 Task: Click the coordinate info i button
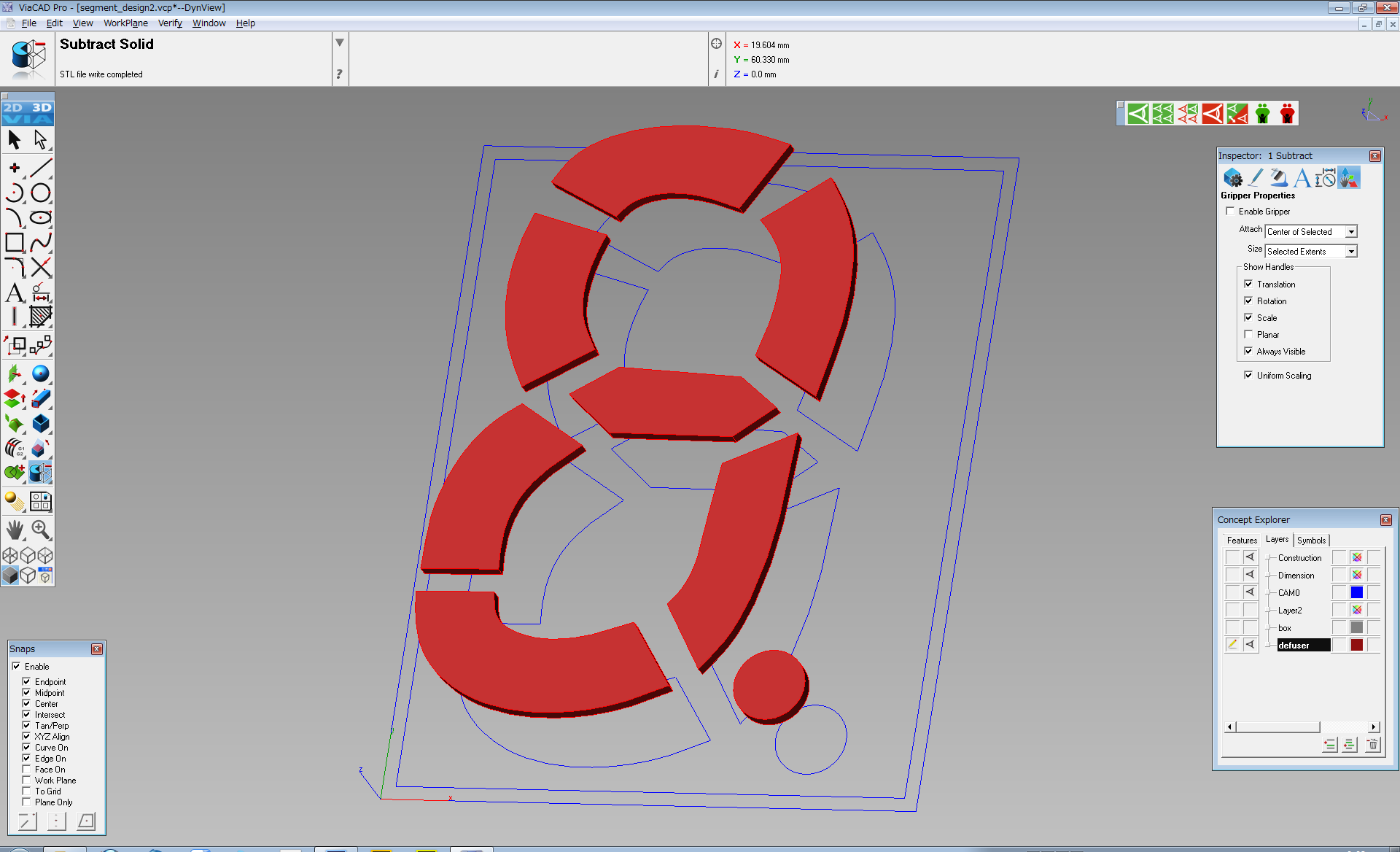716,74
